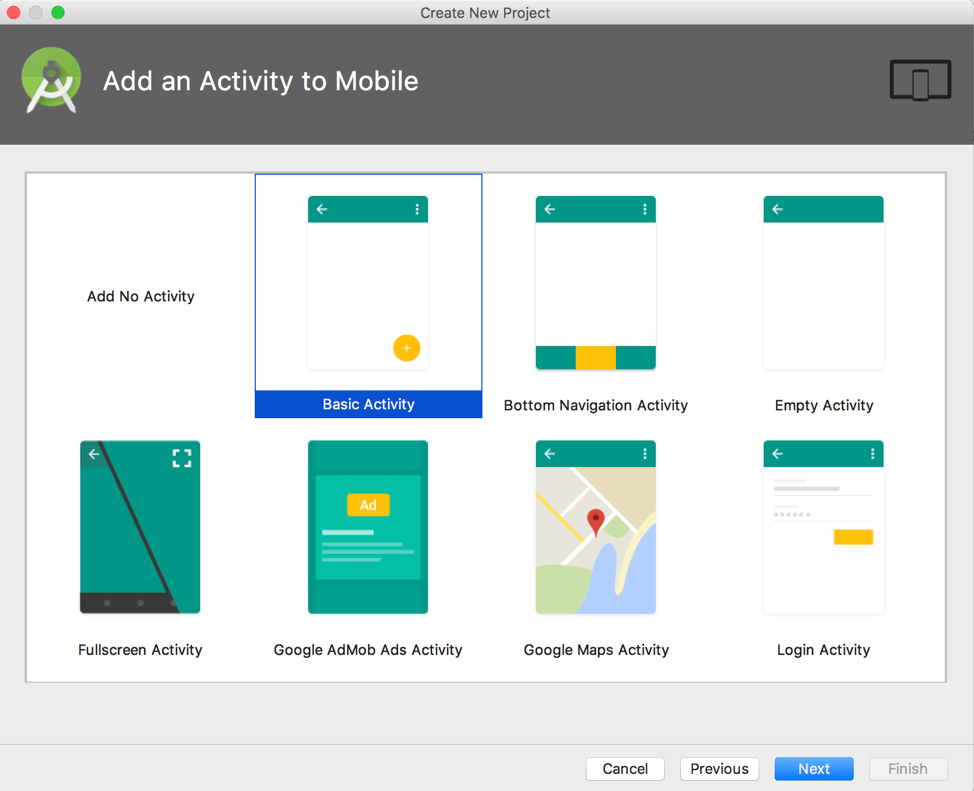Proceed with the Next button
Viewport: 974px width, 791px height.
tap(814, 769)
